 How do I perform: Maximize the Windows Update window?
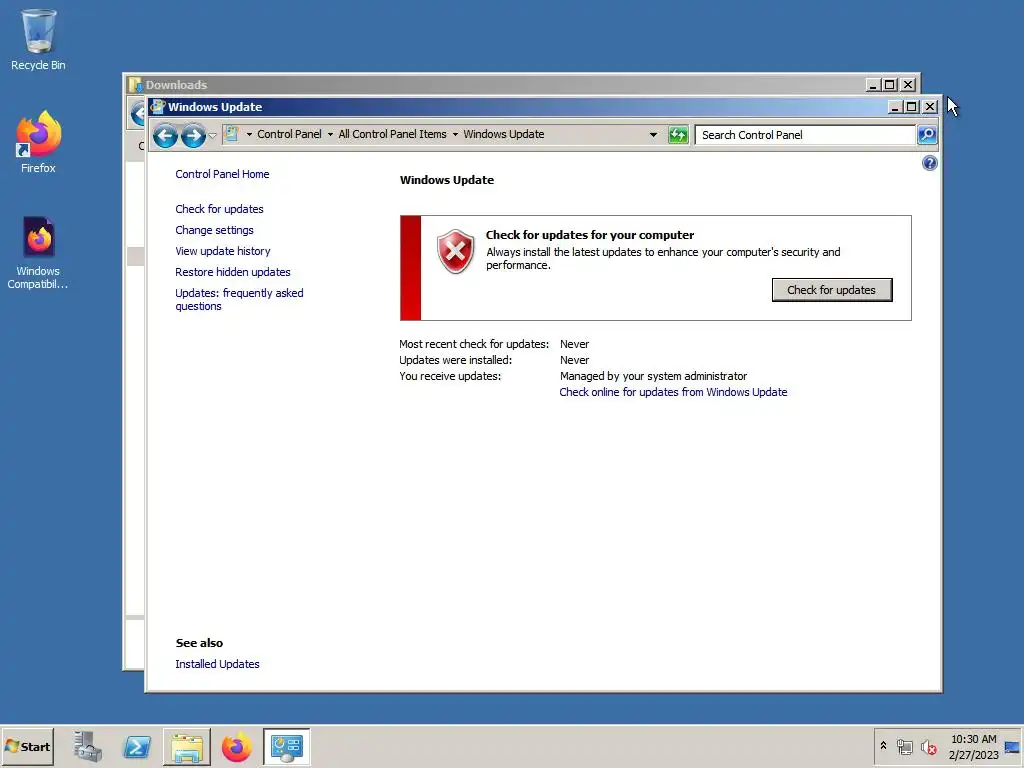pyautogui.click(x=912, y=106)
